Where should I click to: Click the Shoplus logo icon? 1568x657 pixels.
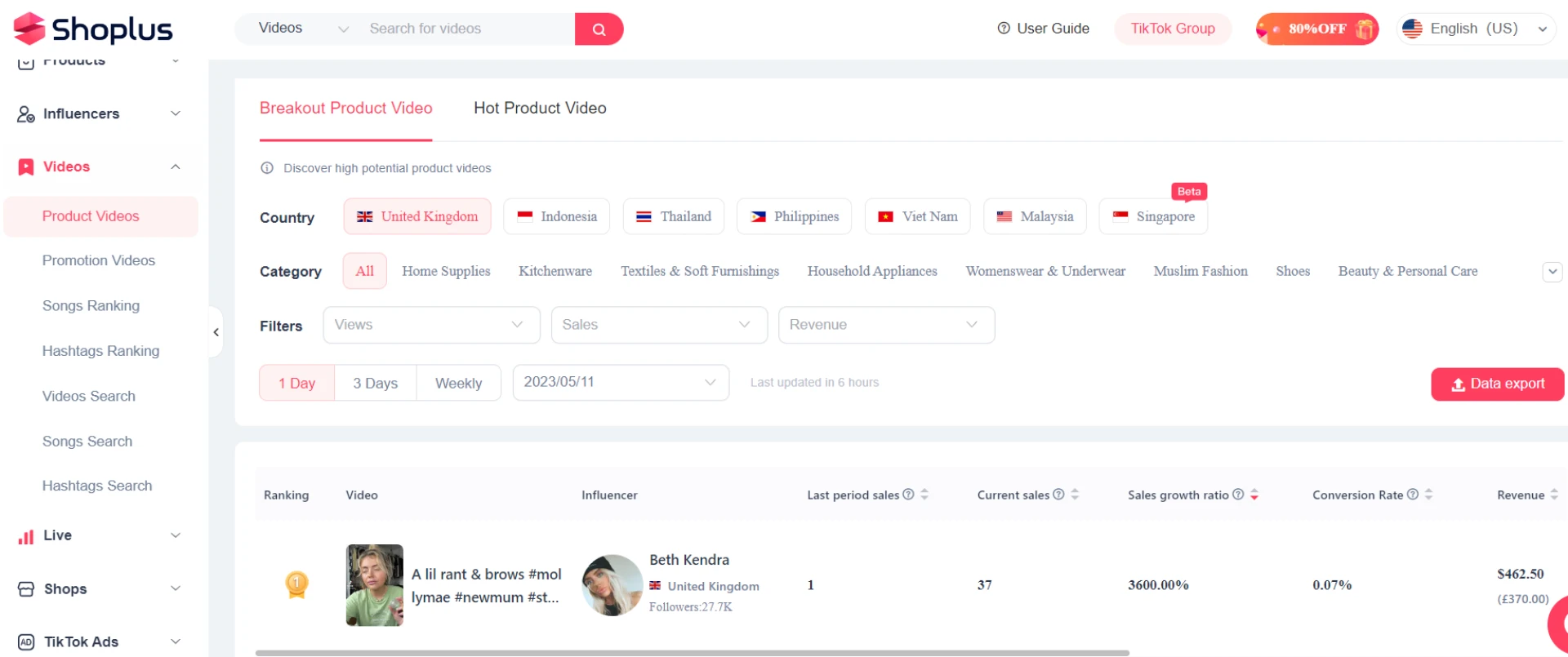point(29,29)
